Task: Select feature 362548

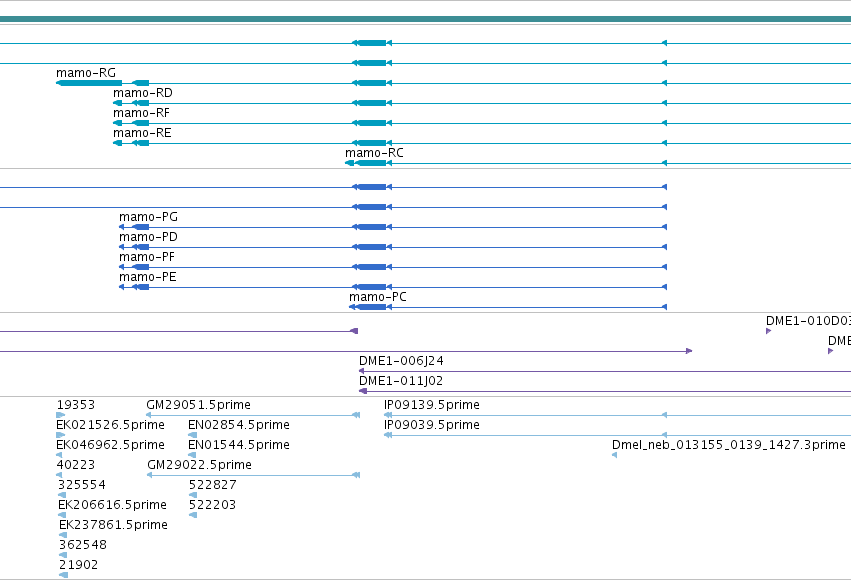Action: click(83, 545)
